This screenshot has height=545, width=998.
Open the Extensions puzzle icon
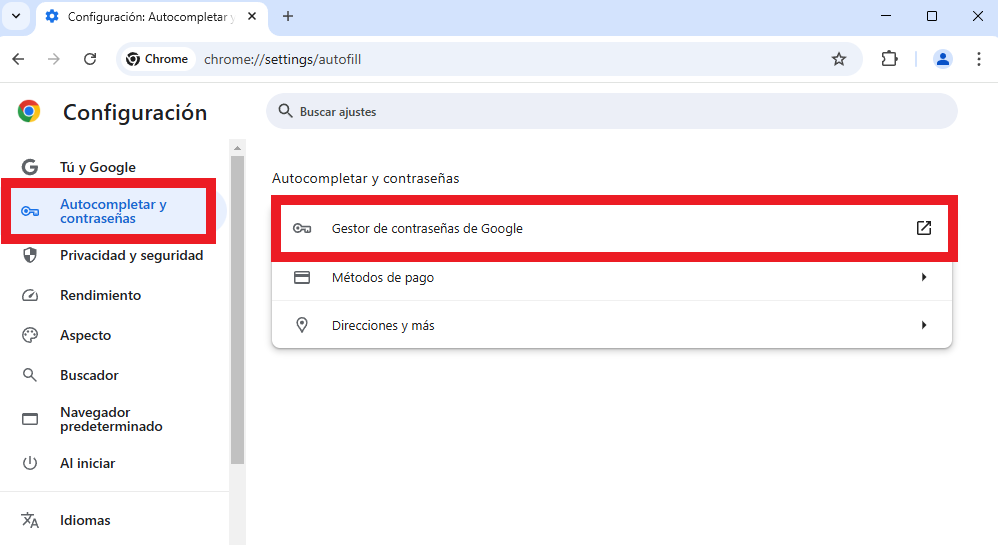(889, 59)
